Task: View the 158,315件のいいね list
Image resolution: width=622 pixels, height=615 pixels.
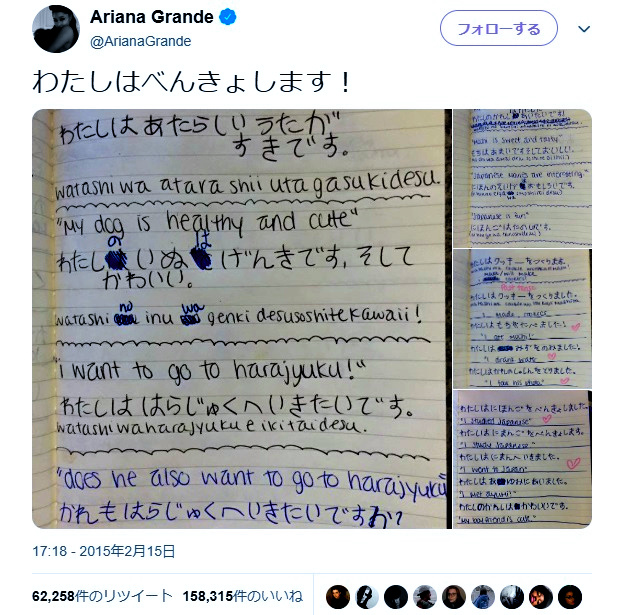Action: point(243,596)
